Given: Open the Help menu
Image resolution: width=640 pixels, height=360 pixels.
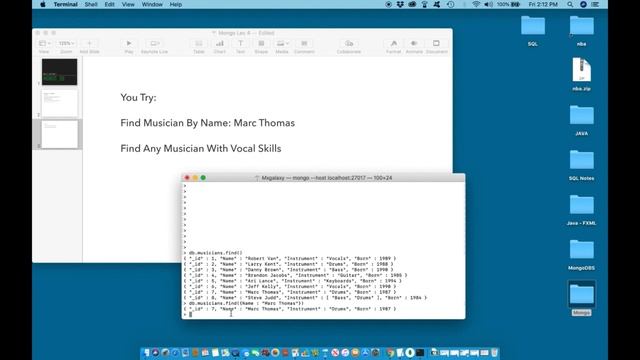Looking at the screenshot, I should click(x=176, y=4).
